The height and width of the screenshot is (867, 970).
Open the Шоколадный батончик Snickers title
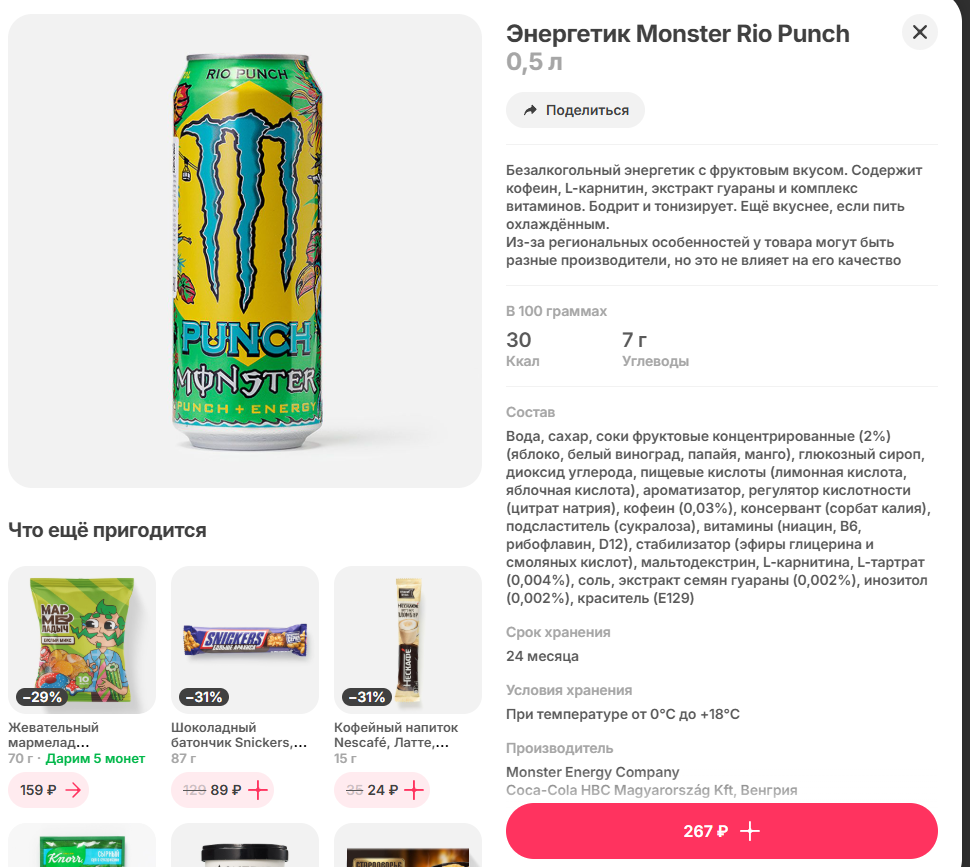pos(238,735)
